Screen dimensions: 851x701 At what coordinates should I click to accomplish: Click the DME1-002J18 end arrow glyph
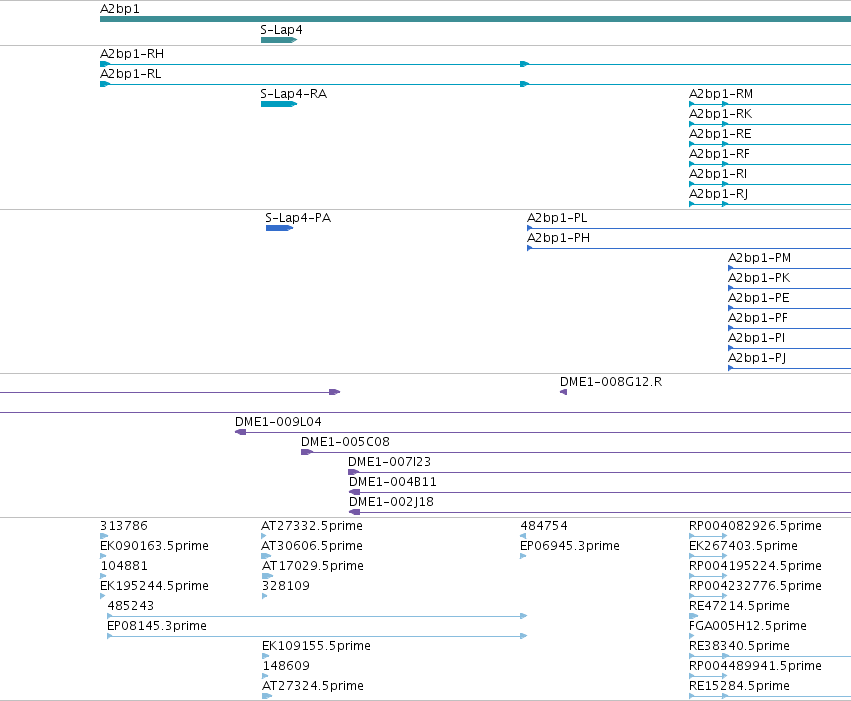[x=354, y=512]
